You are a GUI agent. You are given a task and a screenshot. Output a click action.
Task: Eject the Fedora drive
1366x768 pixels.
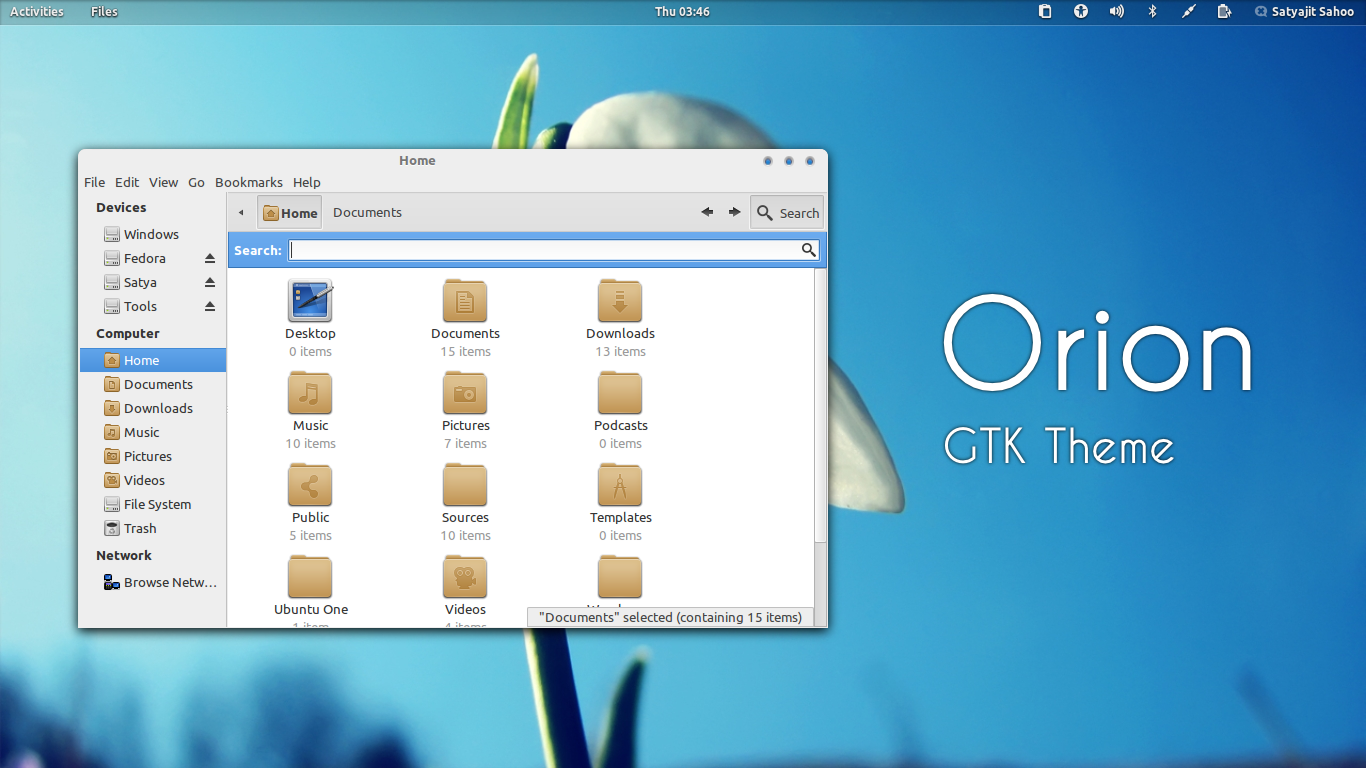click(210, 259)
